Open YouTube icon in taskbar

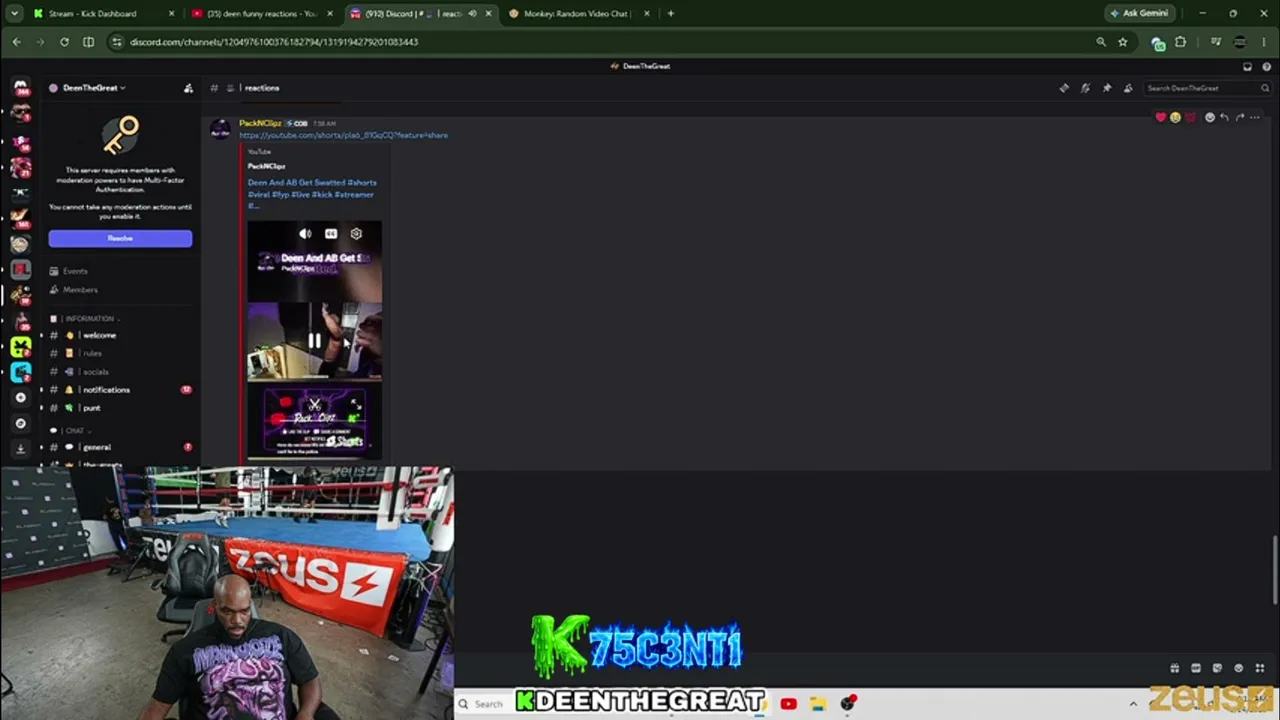789,704
